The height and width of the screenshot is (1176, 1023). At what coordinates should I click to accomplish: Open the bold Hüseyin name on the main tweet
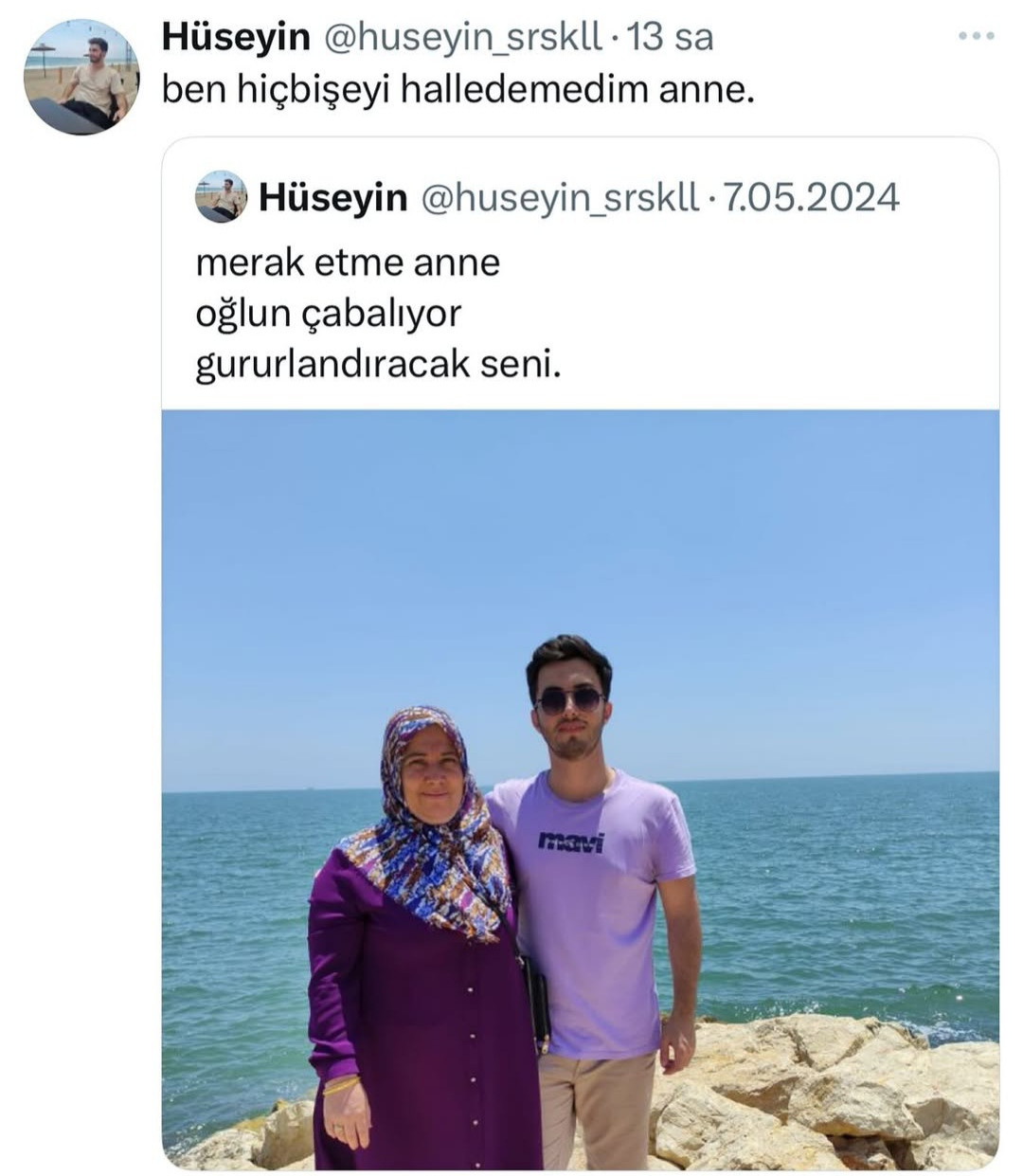(236, 37)
